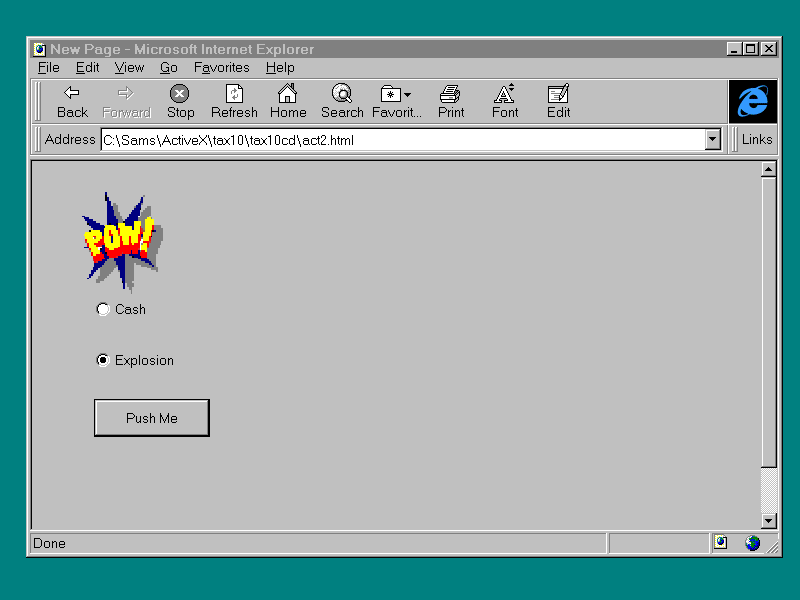Click the Push Me button

[x=151, y=418]
